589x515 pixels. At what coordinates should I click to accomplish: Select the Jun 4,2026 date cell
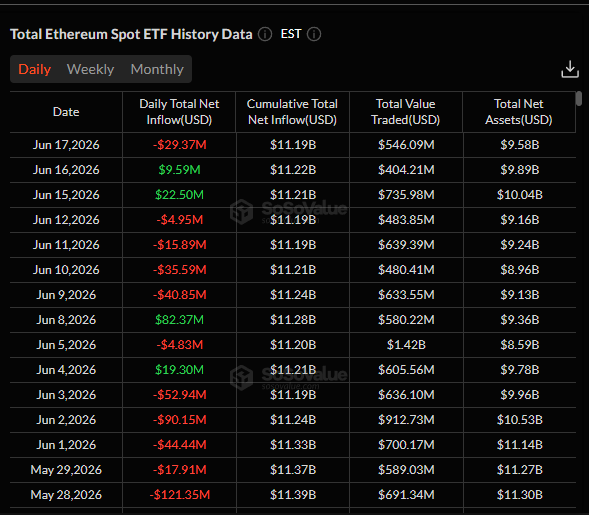coord(66,370)
